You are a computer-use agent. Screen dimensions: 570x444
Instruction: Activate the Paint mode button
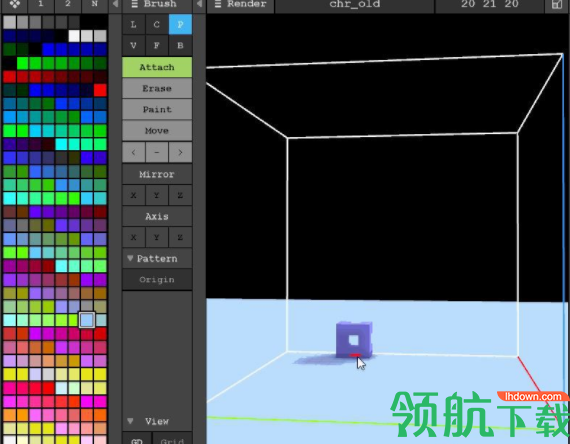pos(157,109)
